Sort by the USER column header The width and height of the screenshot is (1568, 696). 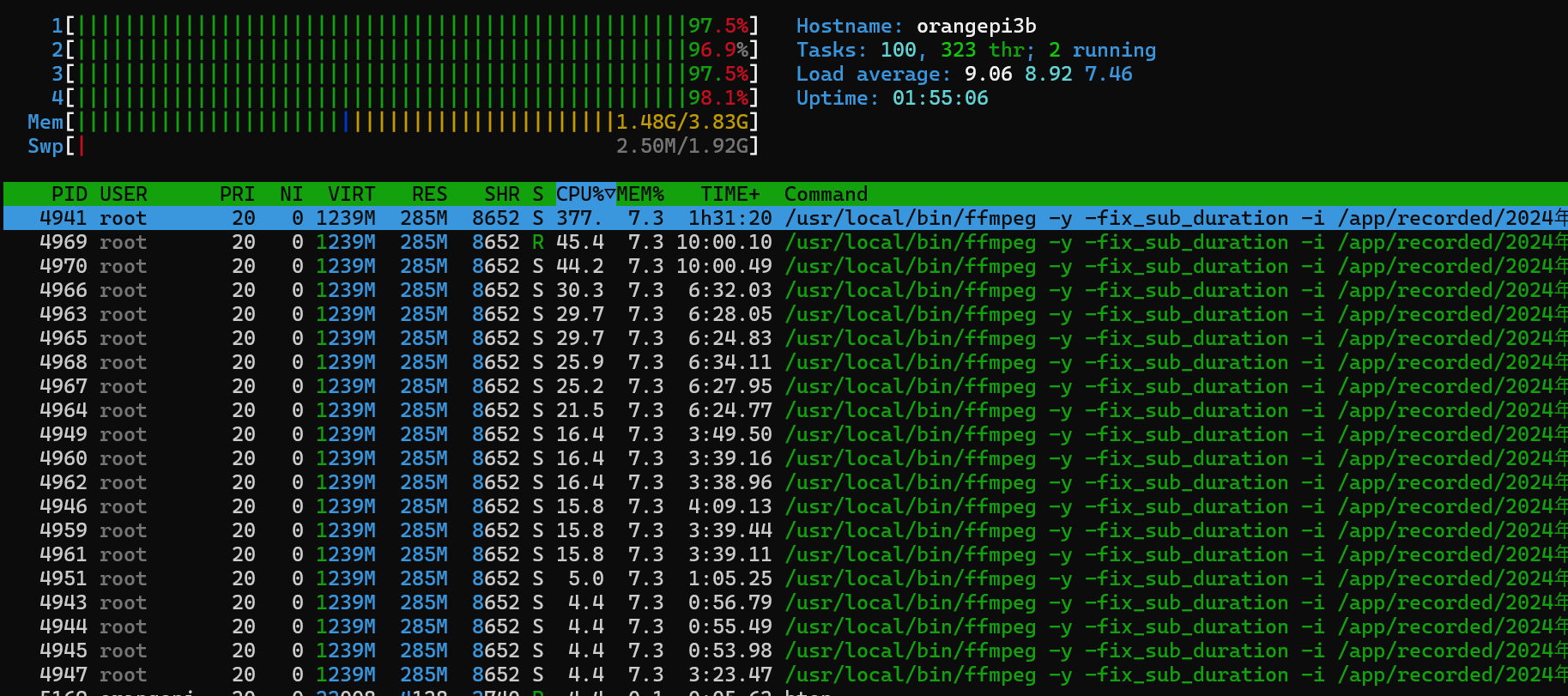(124, 194)
